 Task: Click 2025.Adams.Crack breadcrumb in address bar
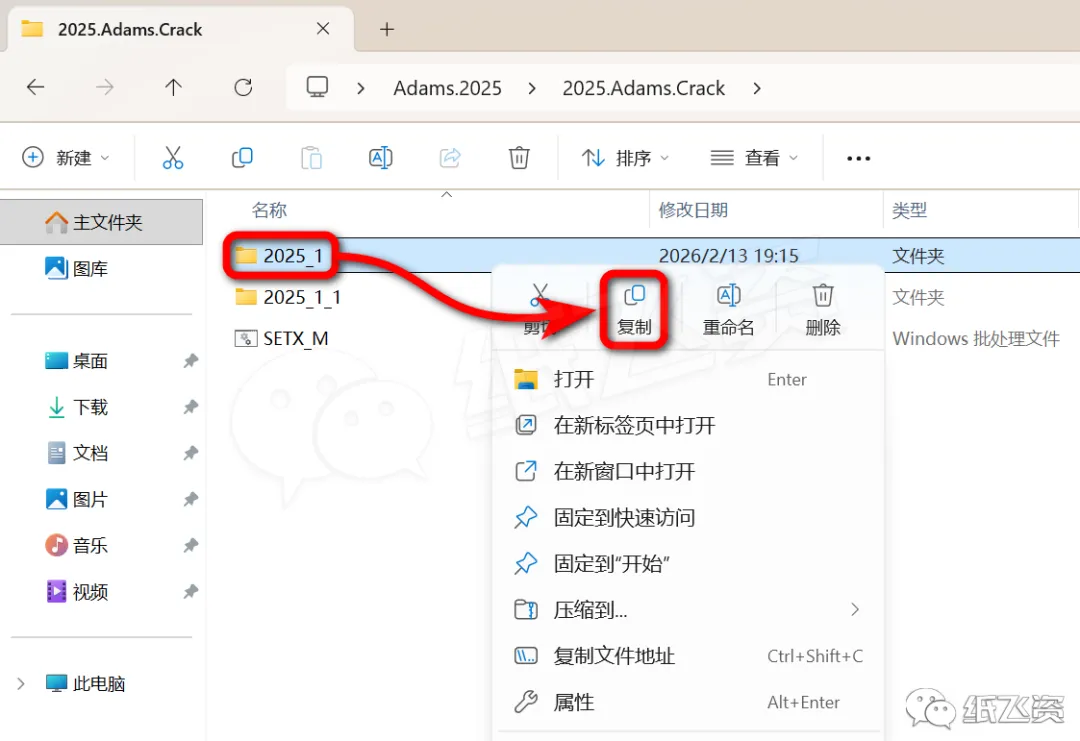pos(643,88)
